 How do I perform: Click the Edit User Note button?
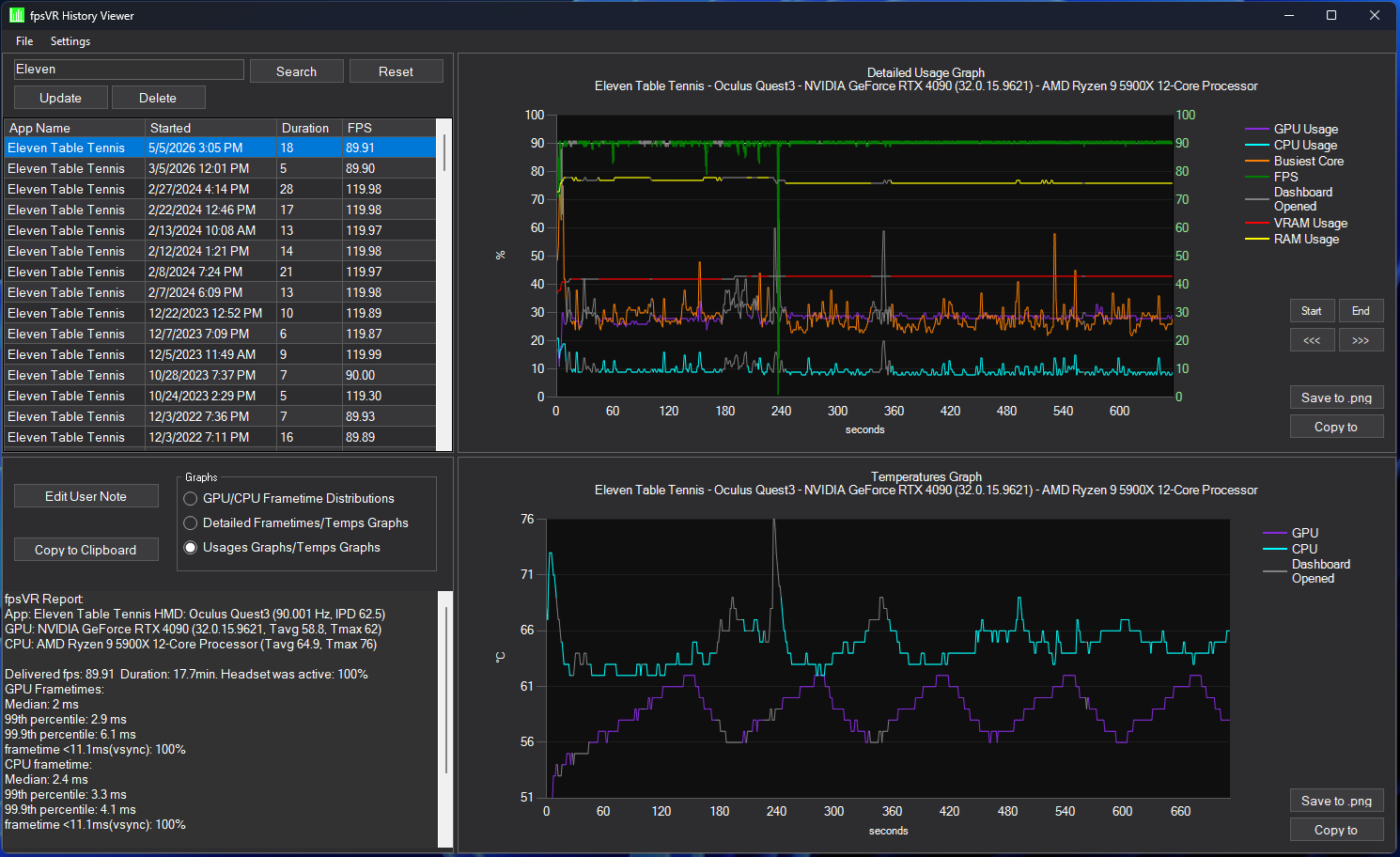coord(86,496)
